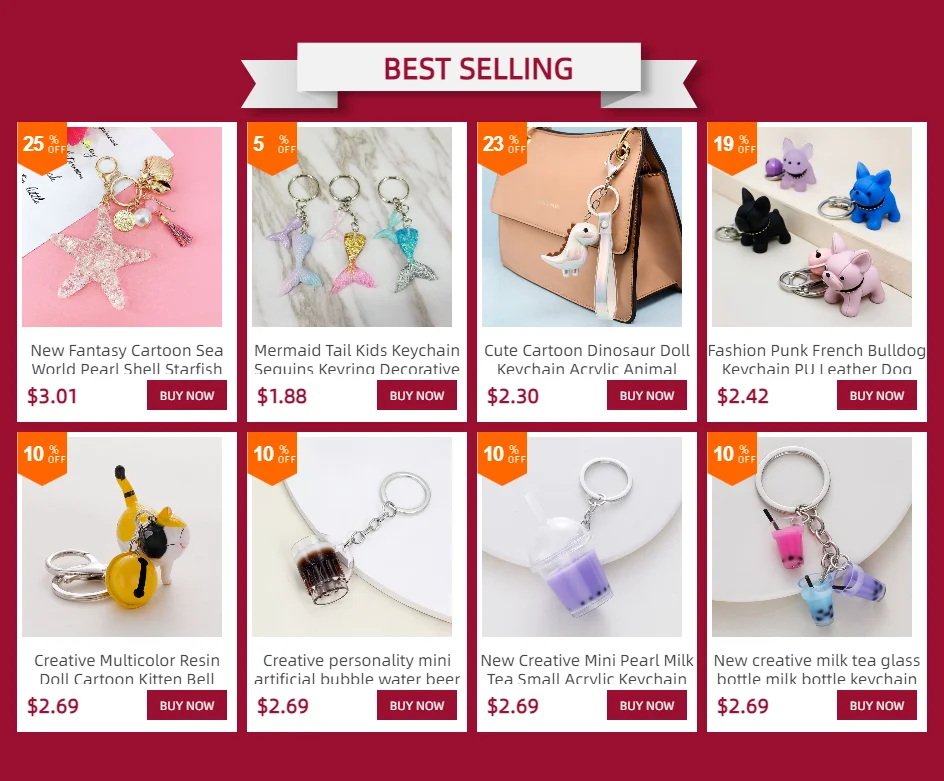Image resolution: width=944 pixels, height=781 pixels.
Task: Click the 19% off badge on bulldog keychain
Action: [x=732, y=148]
